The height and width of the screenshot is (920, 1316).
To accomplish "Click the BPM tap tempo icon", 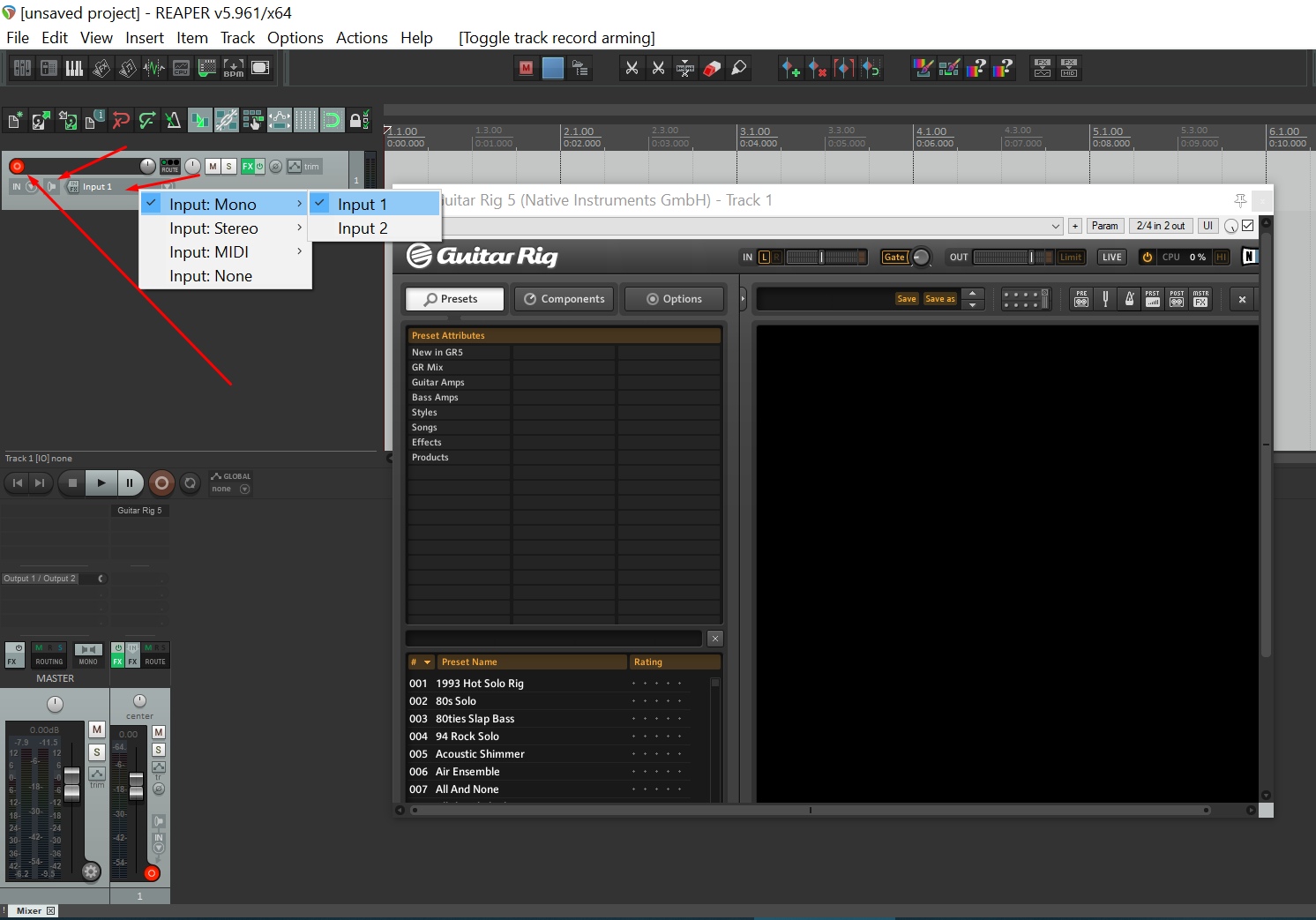I will (234, 68).
